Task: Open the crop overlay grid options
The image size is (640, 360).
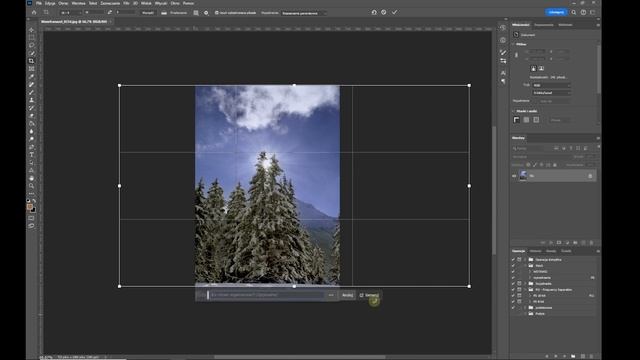Action: (196, 13)
